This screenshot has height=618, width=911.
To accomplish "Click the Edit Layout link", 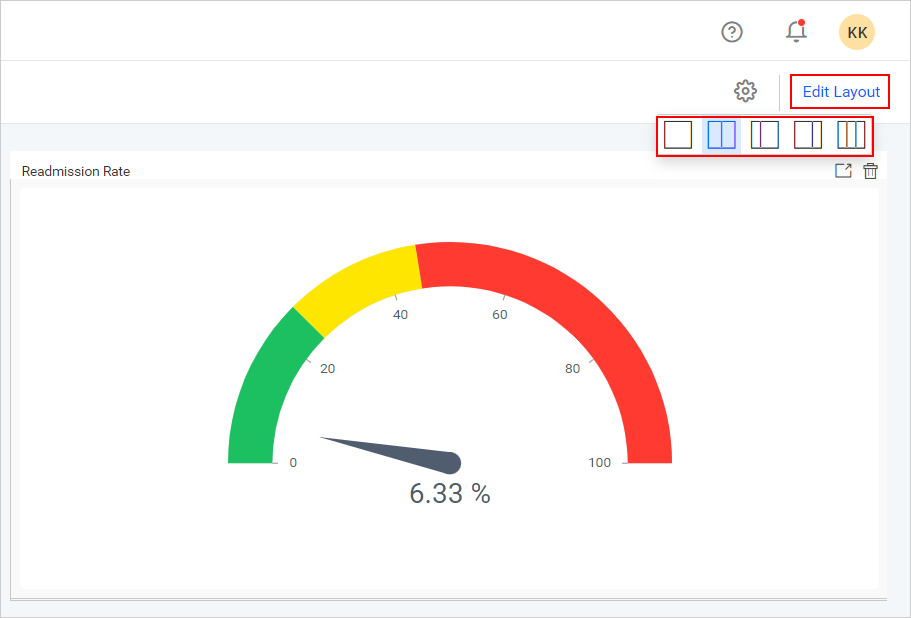I will tap(841, 92).
